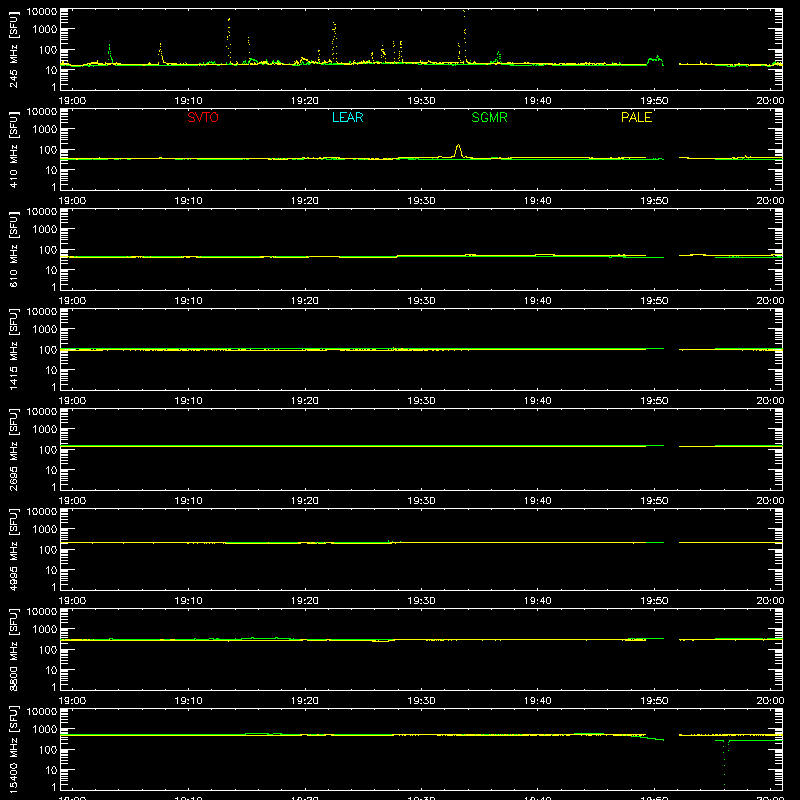Select the 410 MHz [SFU] axis title
The height and width of the screenshot is (800, 800).
point(14,149)
